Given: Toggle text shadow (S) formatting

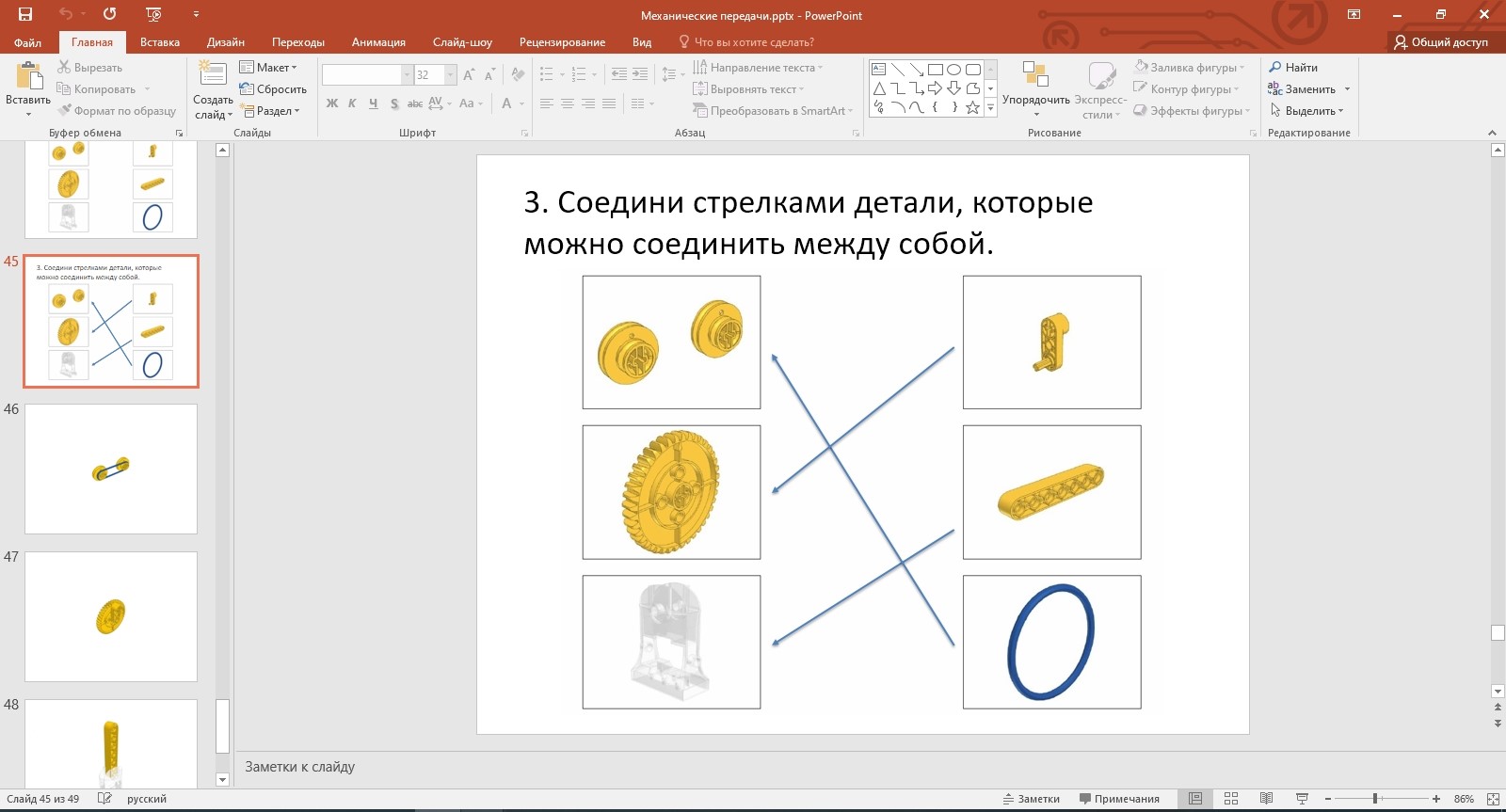Looking at the screenshot, I should (x=393, y=103).
